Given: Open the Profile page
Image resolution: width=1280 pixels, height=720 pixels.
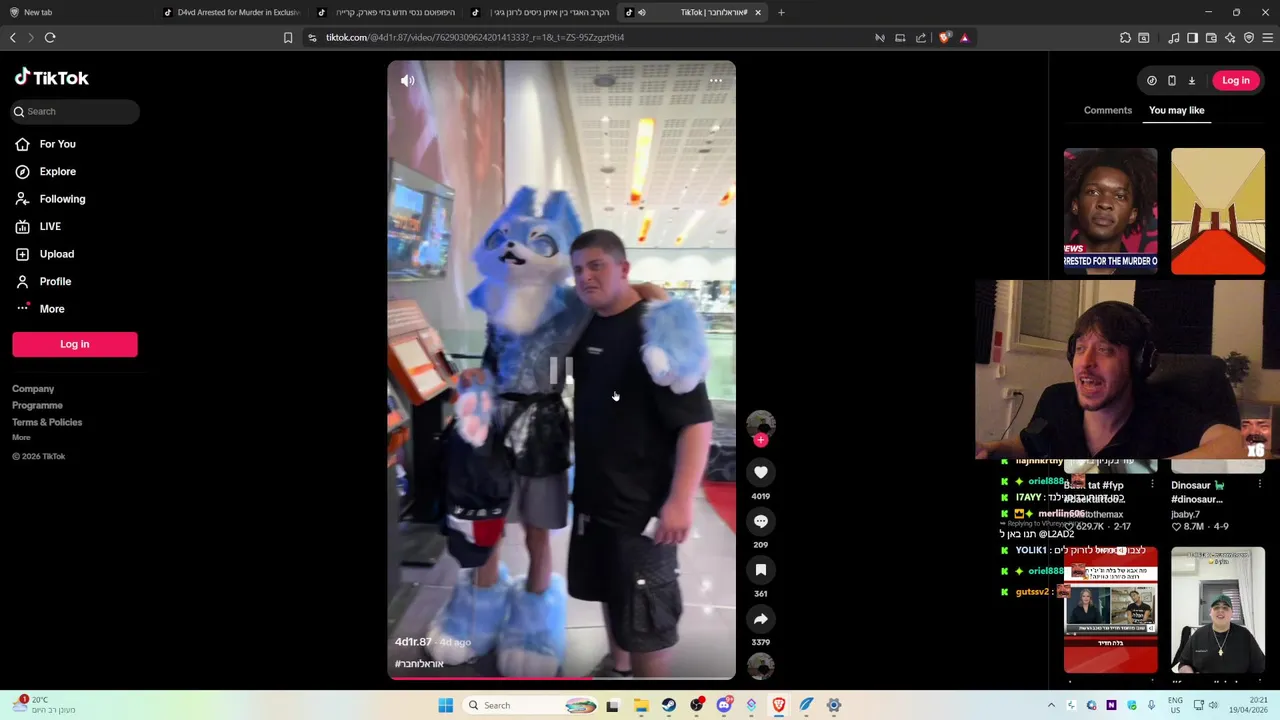Looking at the screenshot, I should [55, 282].
